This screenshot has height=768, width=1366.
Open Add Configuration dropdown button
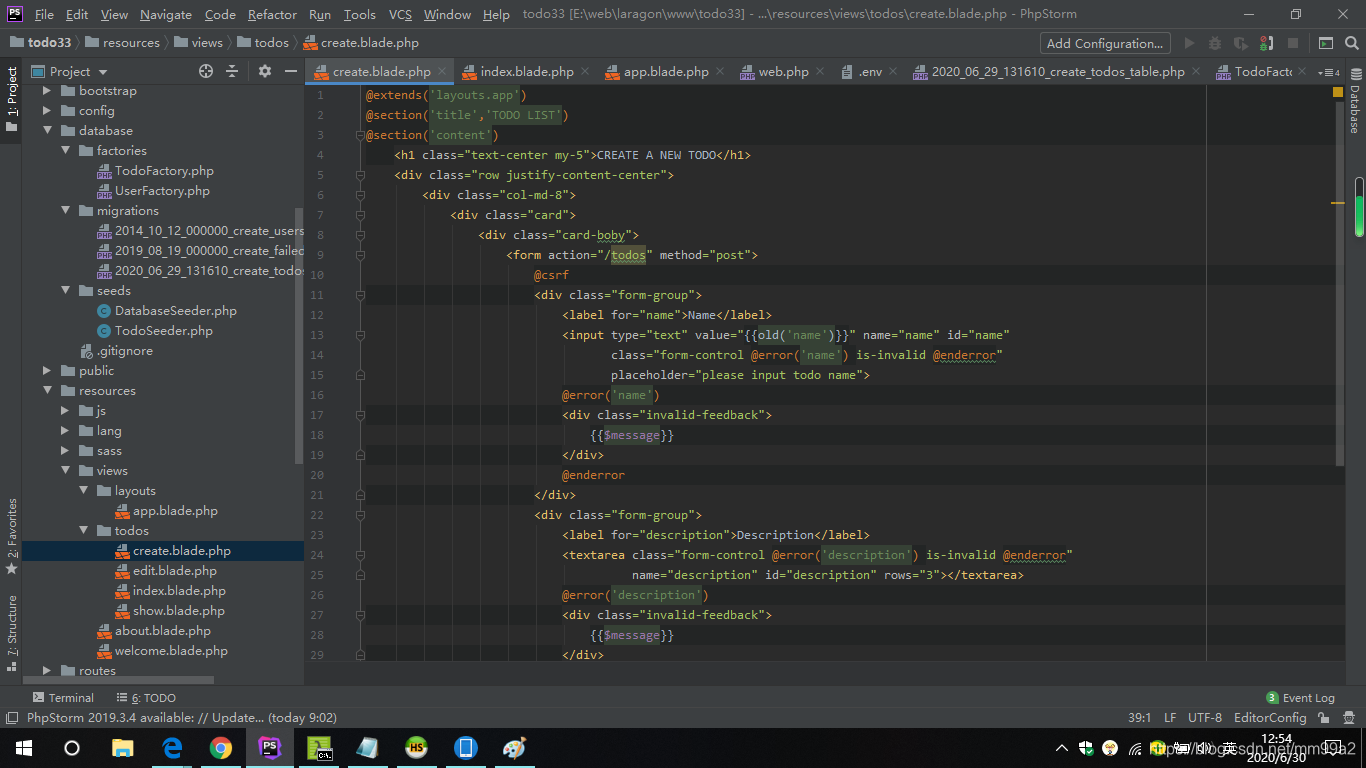click(1105, 43)
